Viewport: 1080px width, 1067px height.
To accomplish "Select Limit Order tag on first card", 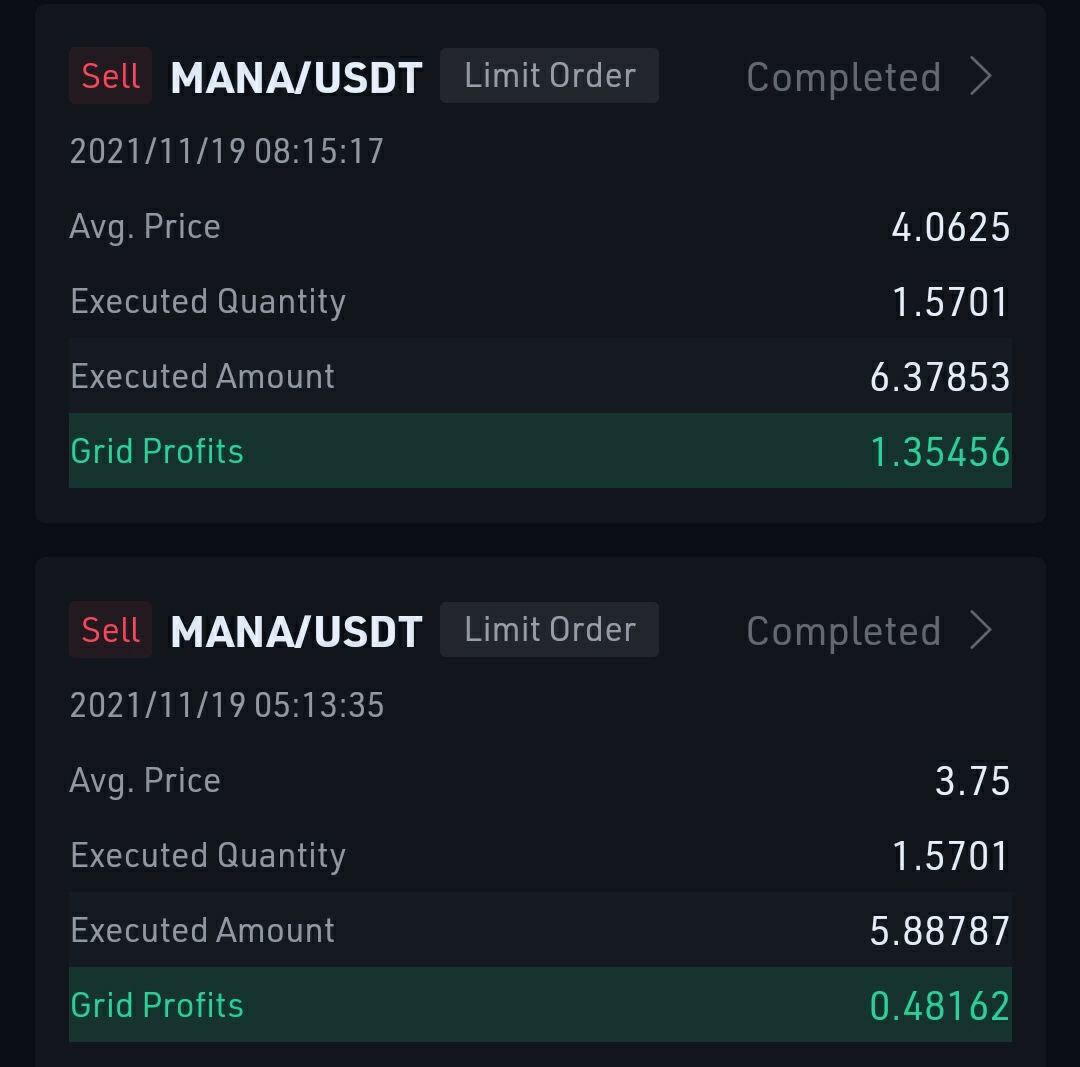I will pyautogui.click(x=549, y=76).
